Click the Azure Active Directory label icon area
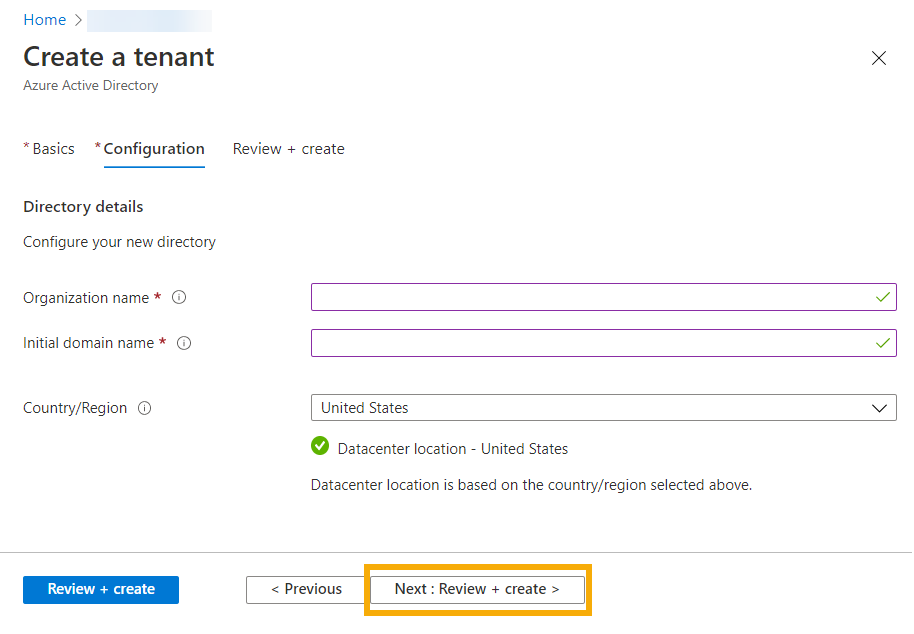 pos(90,85)
